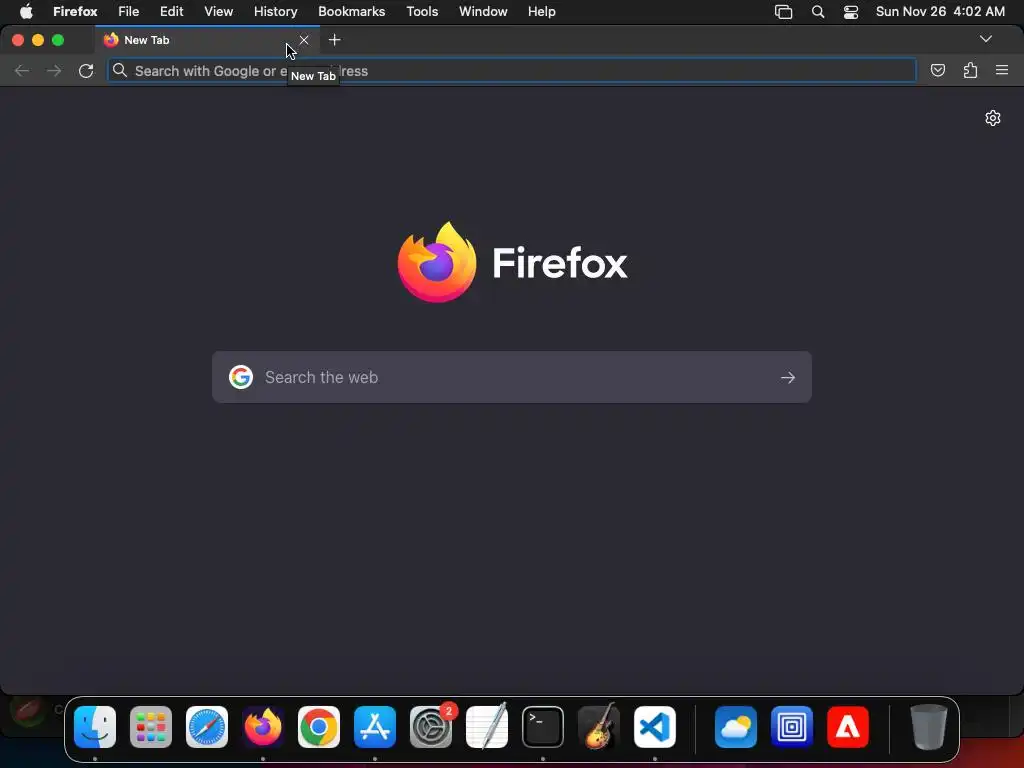Open Launchpad from the Dock
Screen dimensions: 1024x768
(151, 727)
